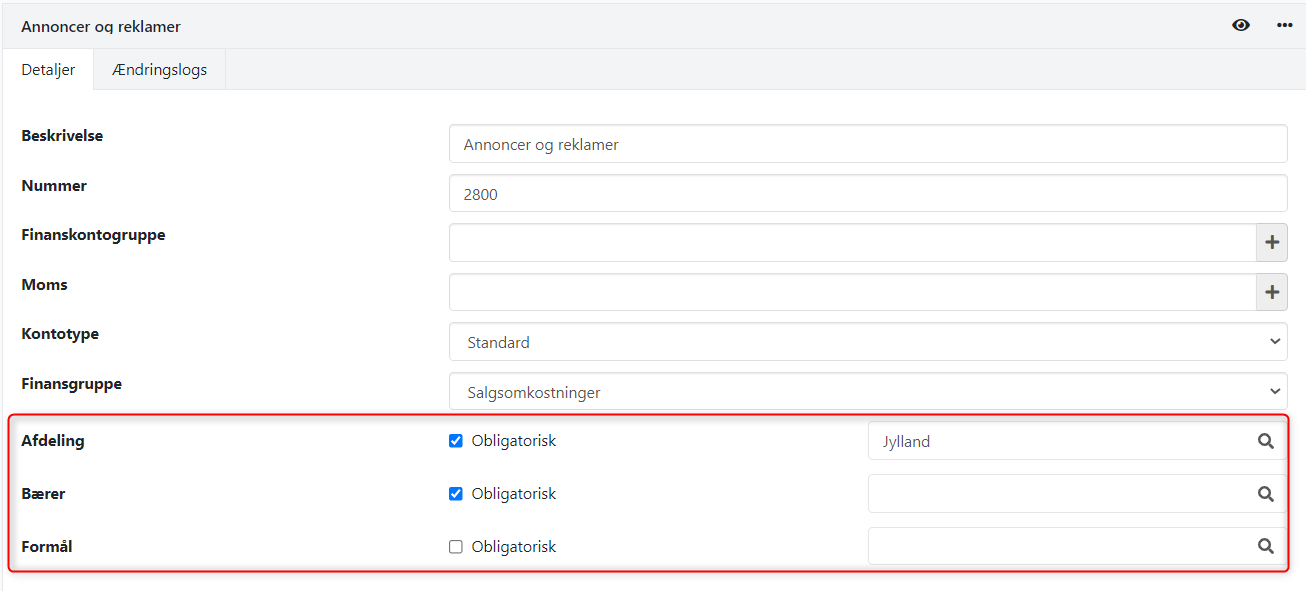Screen dimensions: 1306x591
Task: Open the Bærer lookup with the magnifier icon
Action: click(x=1265, y=493)
